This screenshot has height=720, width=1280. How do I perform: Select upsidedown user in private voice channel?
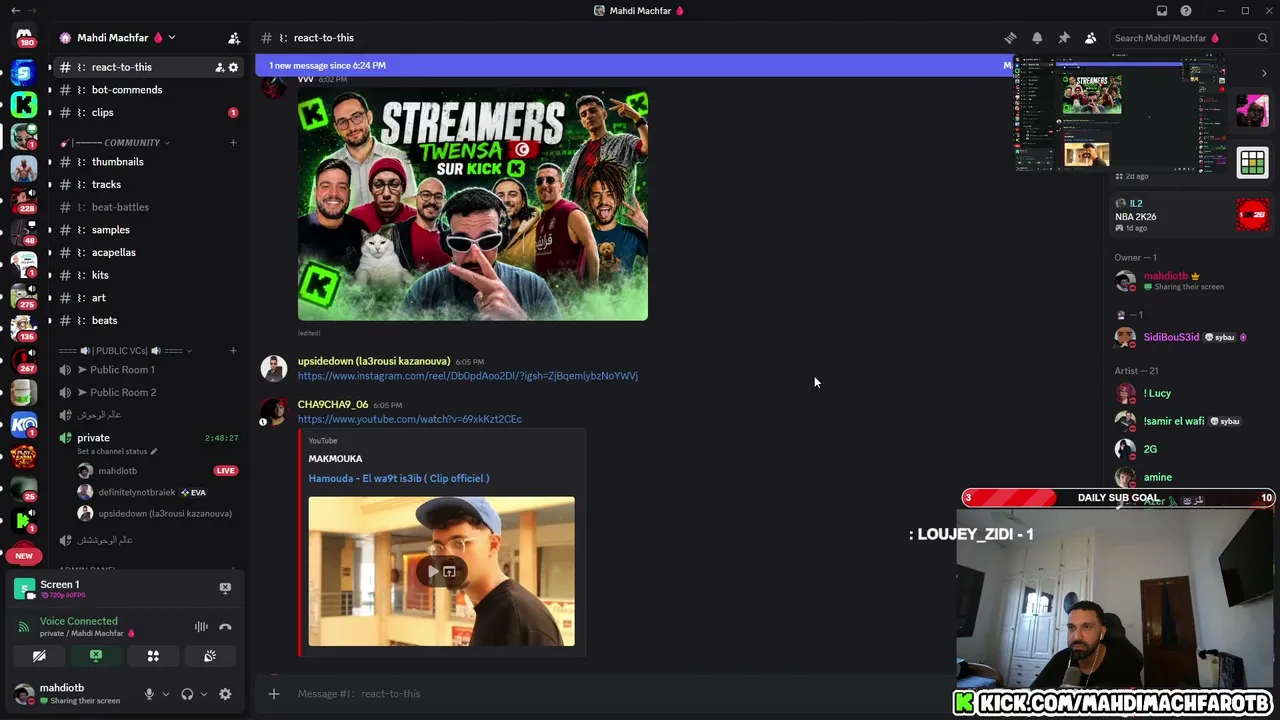[154, 514]
